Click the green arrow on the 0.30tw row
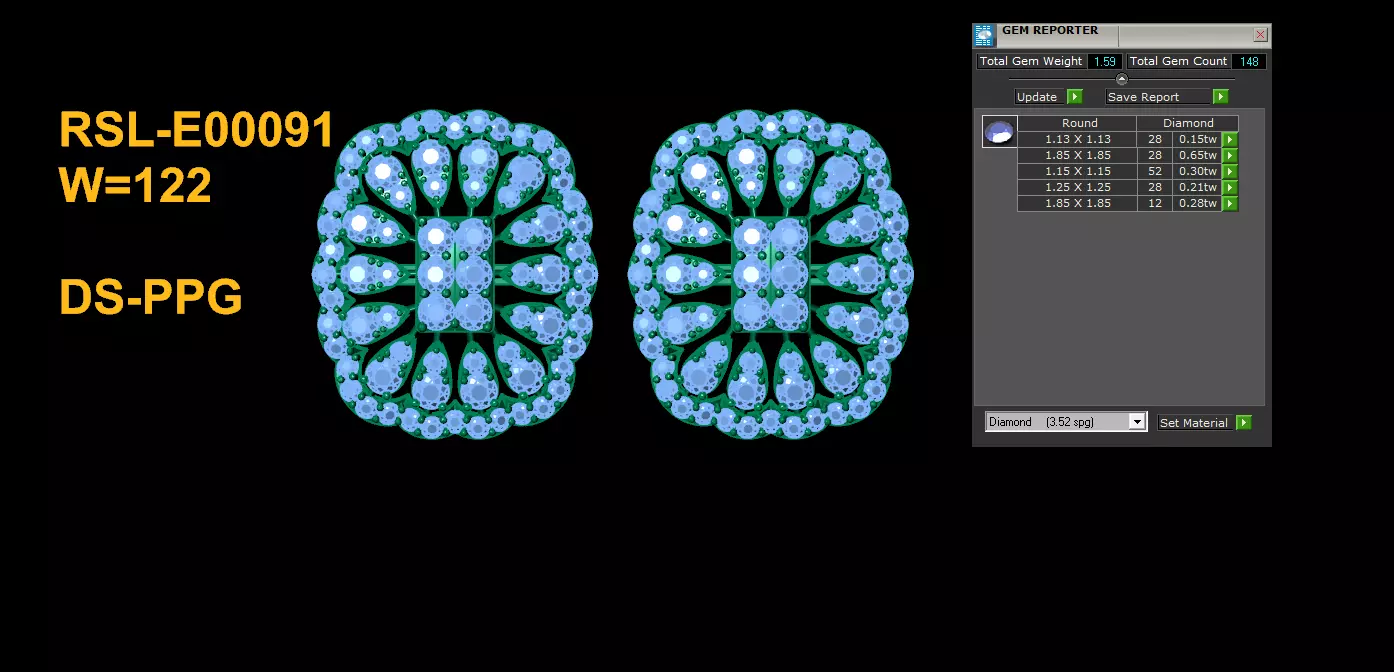This screenshot has height=672, width=1394. tap(1230, 172)
